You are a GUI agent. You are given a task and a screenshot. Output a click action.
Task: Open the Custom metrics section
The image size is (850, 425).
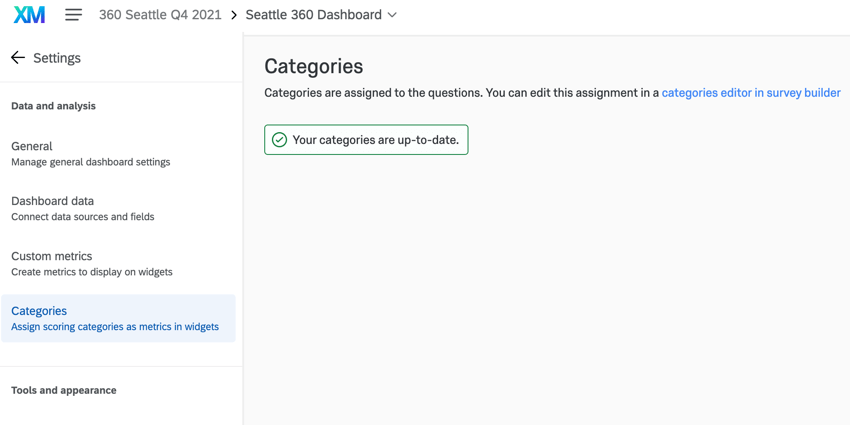point(51,256)
